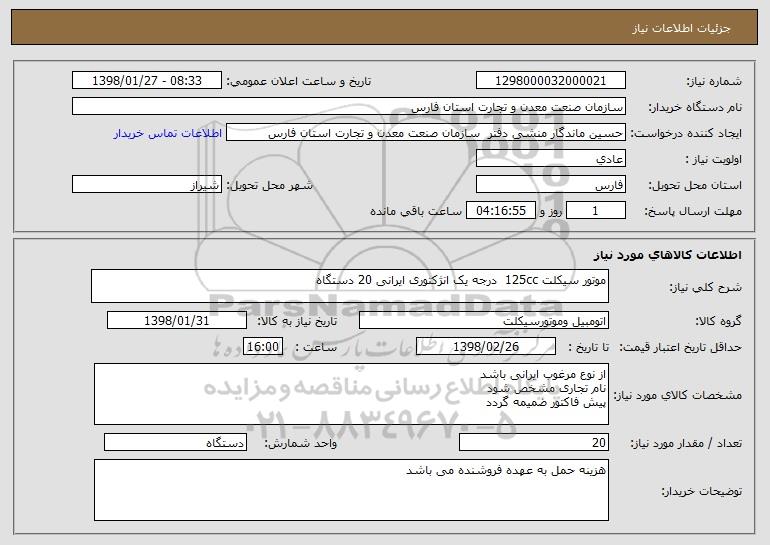The width and height of the screenshot is (770, 545).
Task: Click the remaining days field showing 1
Action: pos(596,211)
